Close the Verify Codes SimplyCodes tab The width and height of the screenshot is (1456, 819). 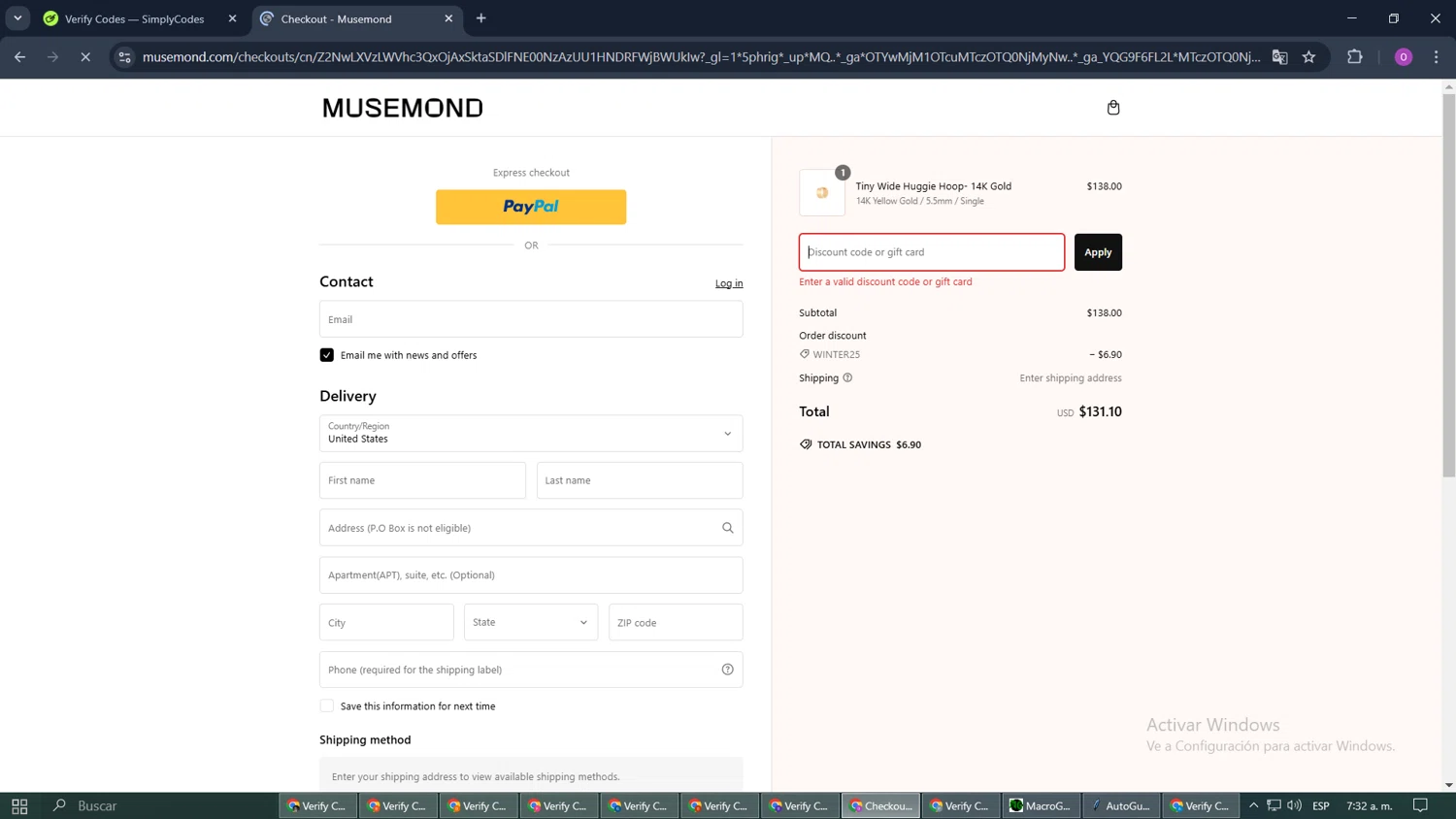pos(232,18)
